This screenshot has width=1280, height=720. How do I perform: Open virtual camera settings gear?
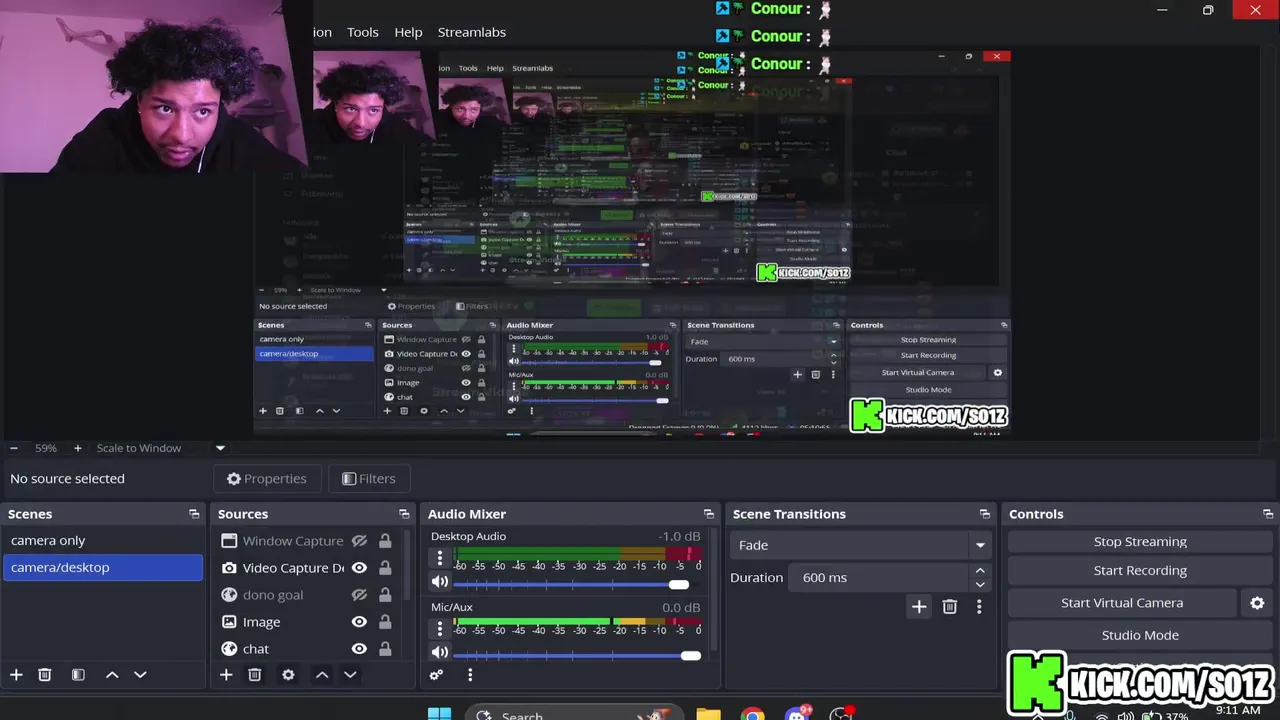1257,603
